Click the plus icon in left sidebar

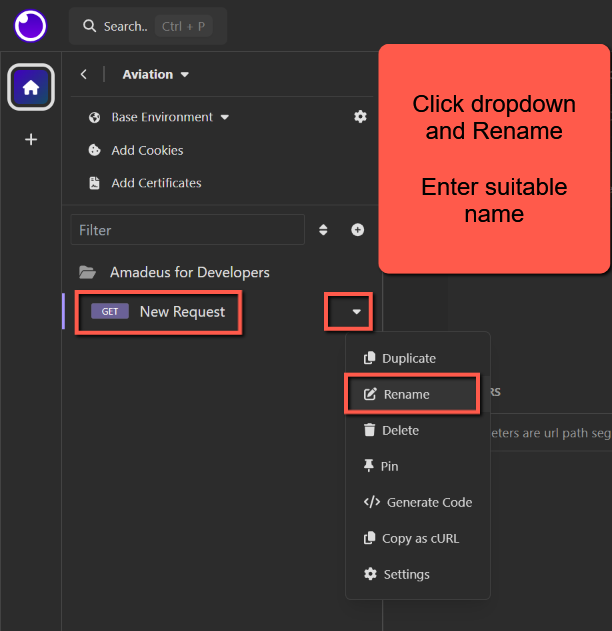click(x=31, y=140)
